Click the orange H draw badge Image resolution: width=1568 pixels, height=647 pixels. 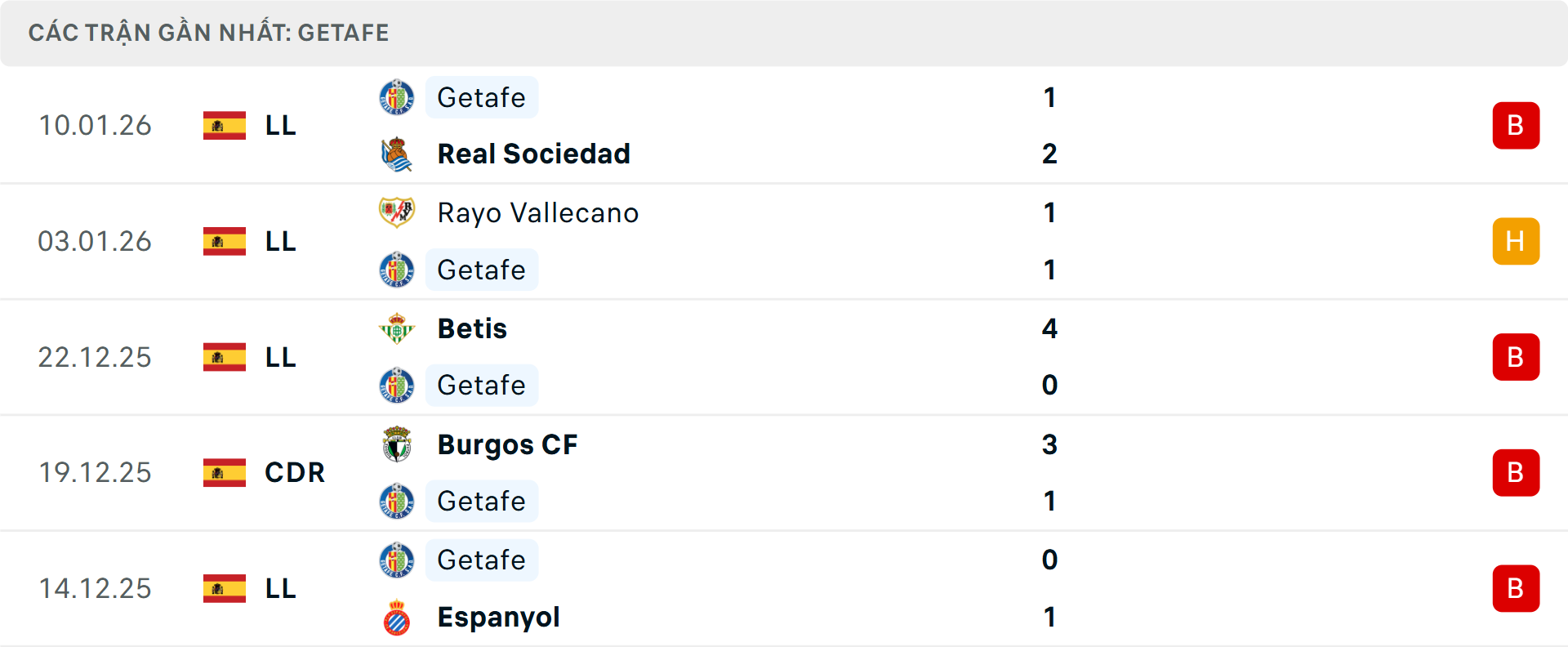click(1516, 241)
